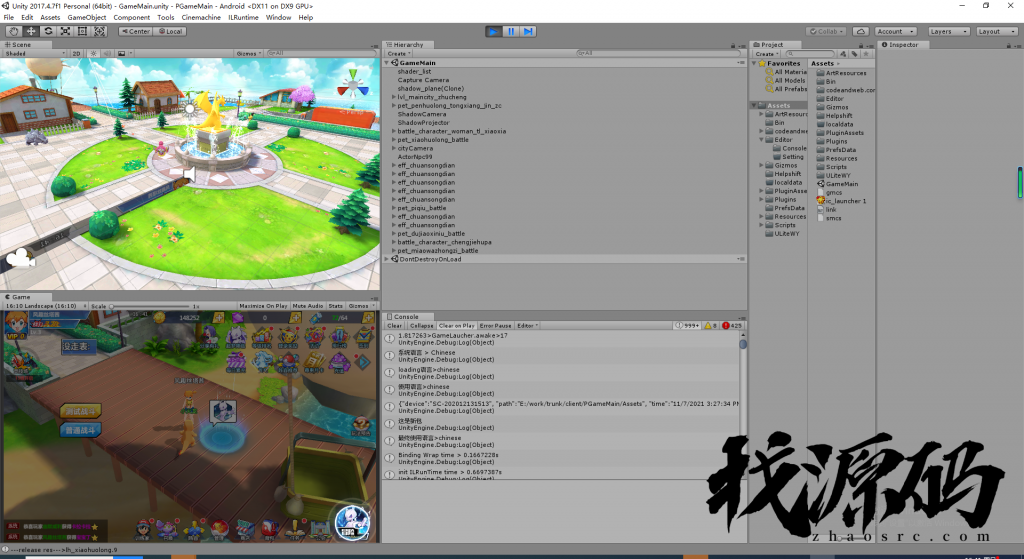The width and height of the screenshot is (1024, 559).
Task: Toggle info log messages count in Console
Action: point(687,325)
